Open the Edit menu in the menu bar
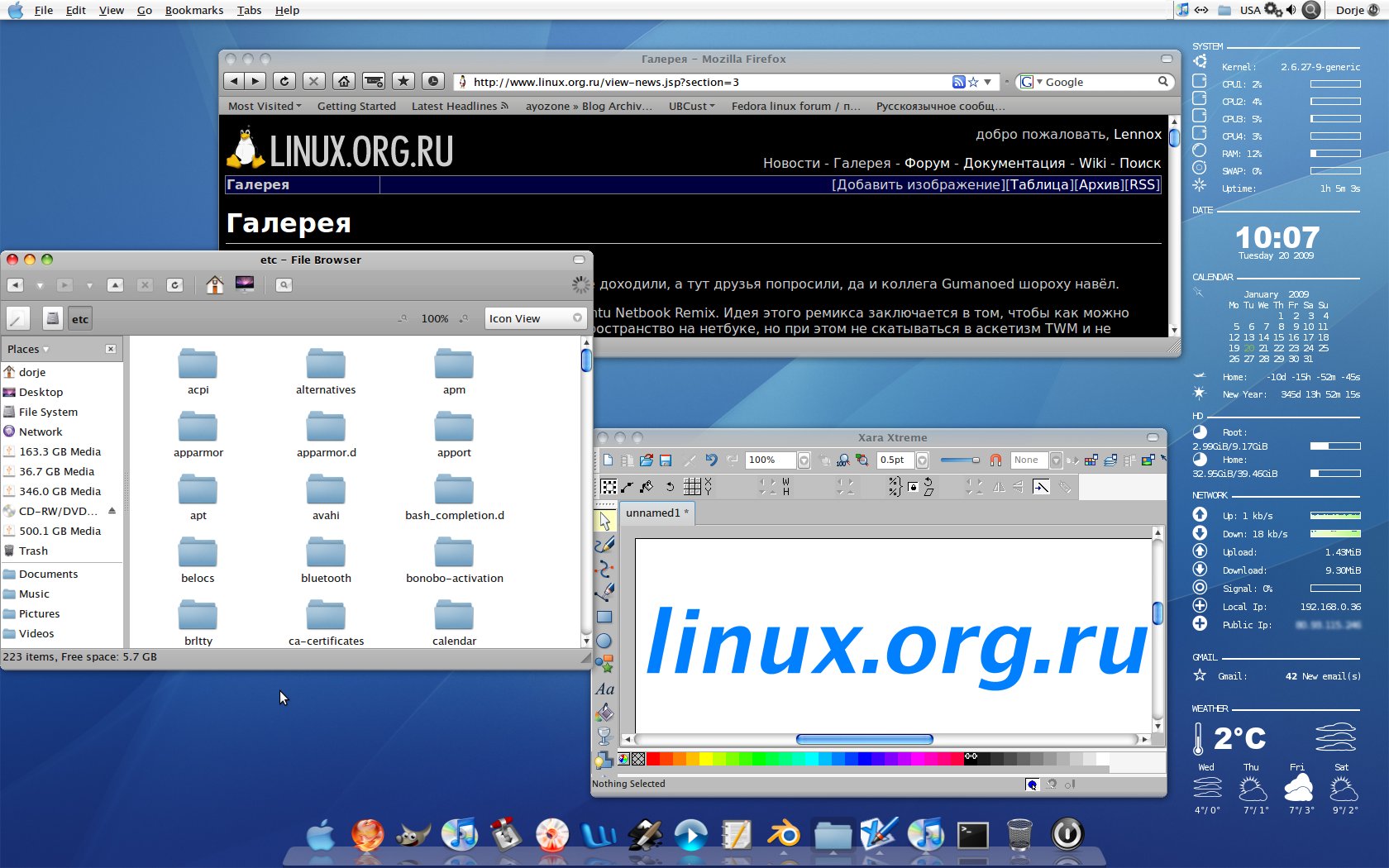Image resolution: width=1389 pixels, height=868 pixels. click(76, 10)
